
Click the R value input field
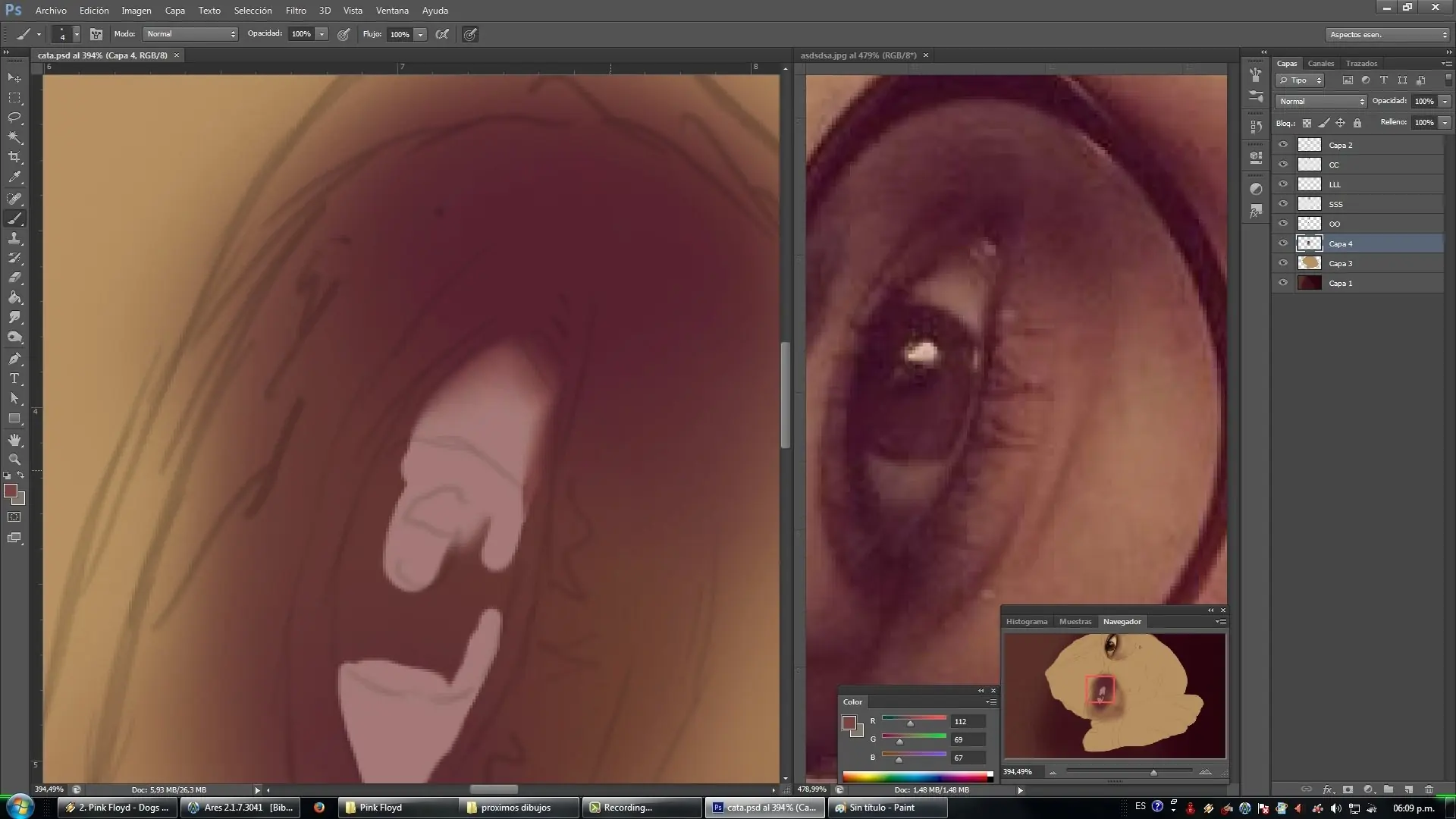(968, 721)
